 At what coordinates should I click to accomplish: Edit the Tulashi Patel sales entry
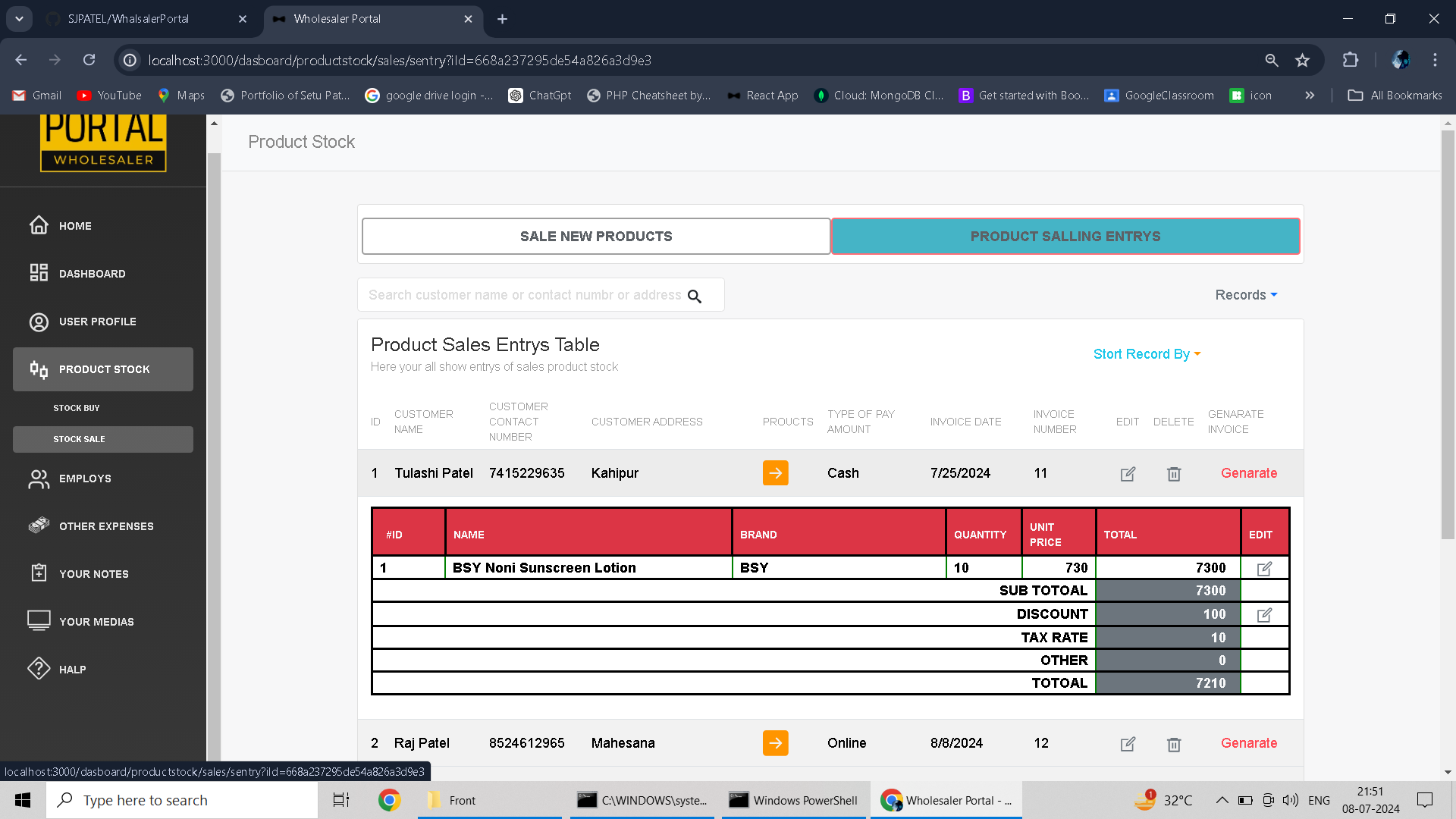1128,474
